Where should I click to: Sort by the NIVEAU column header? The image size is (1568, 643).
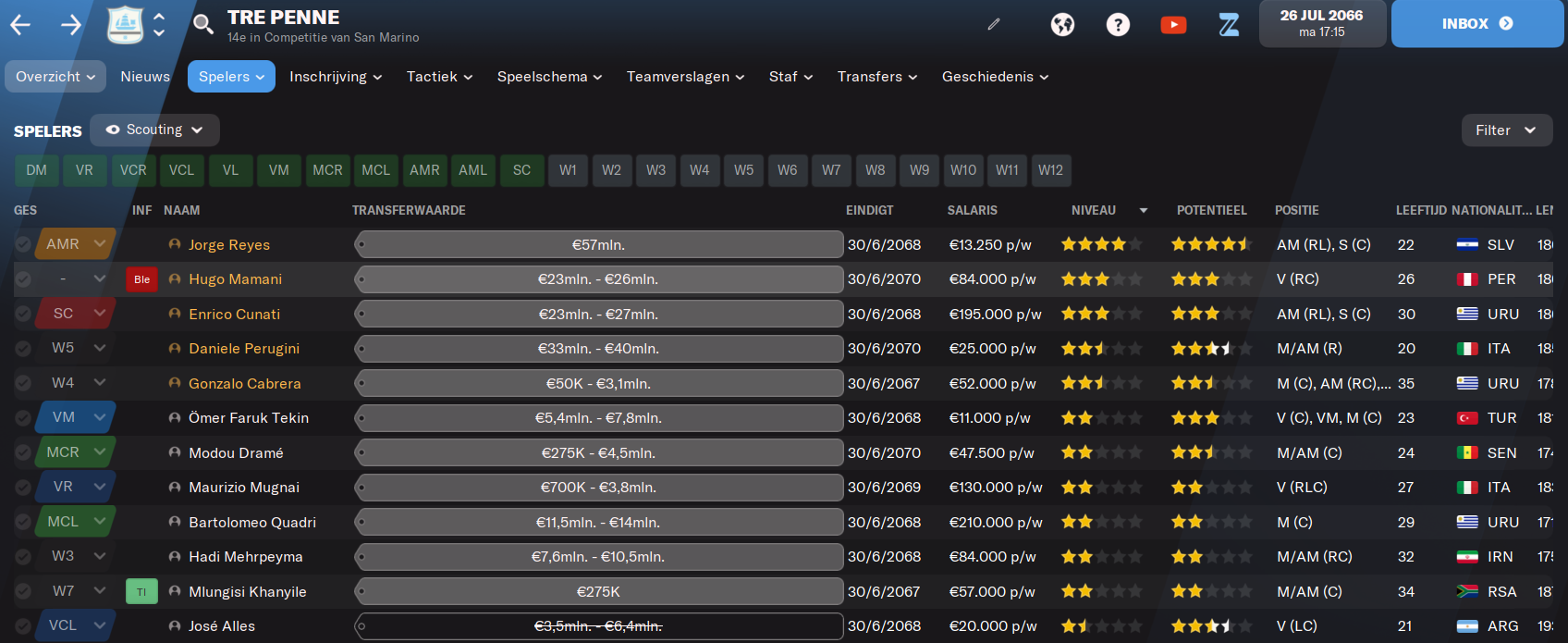coord(1094,211)
